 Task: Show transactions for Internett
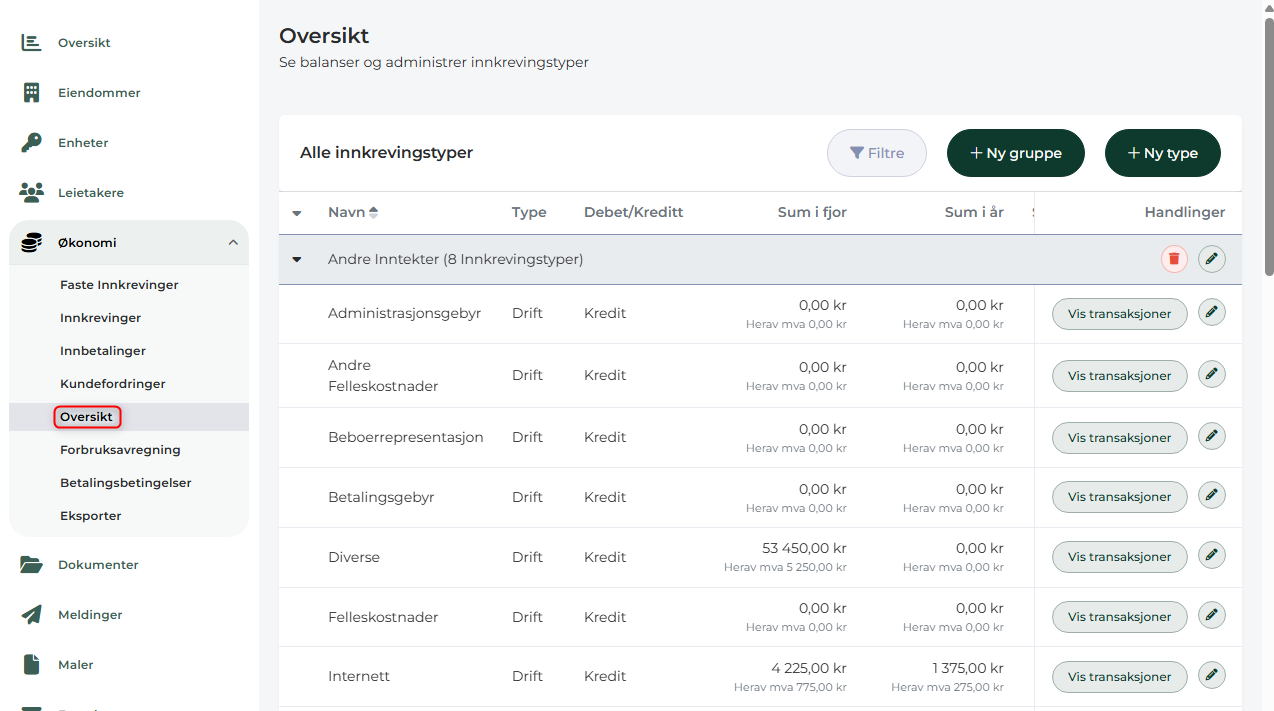(x=1119, y=677)
